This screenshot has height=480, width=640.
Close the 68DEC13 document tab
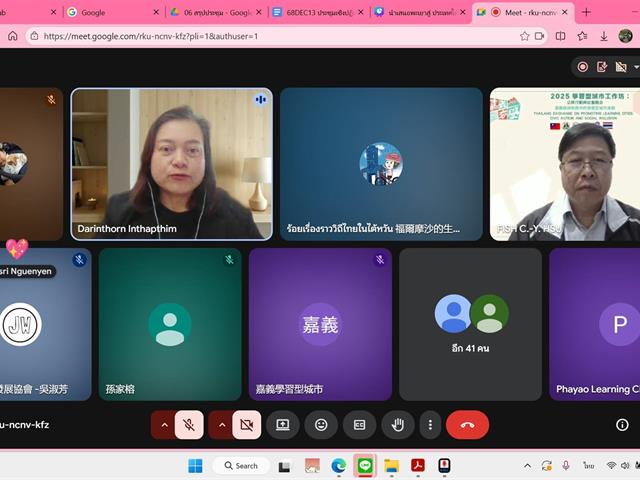coord(361,12)
